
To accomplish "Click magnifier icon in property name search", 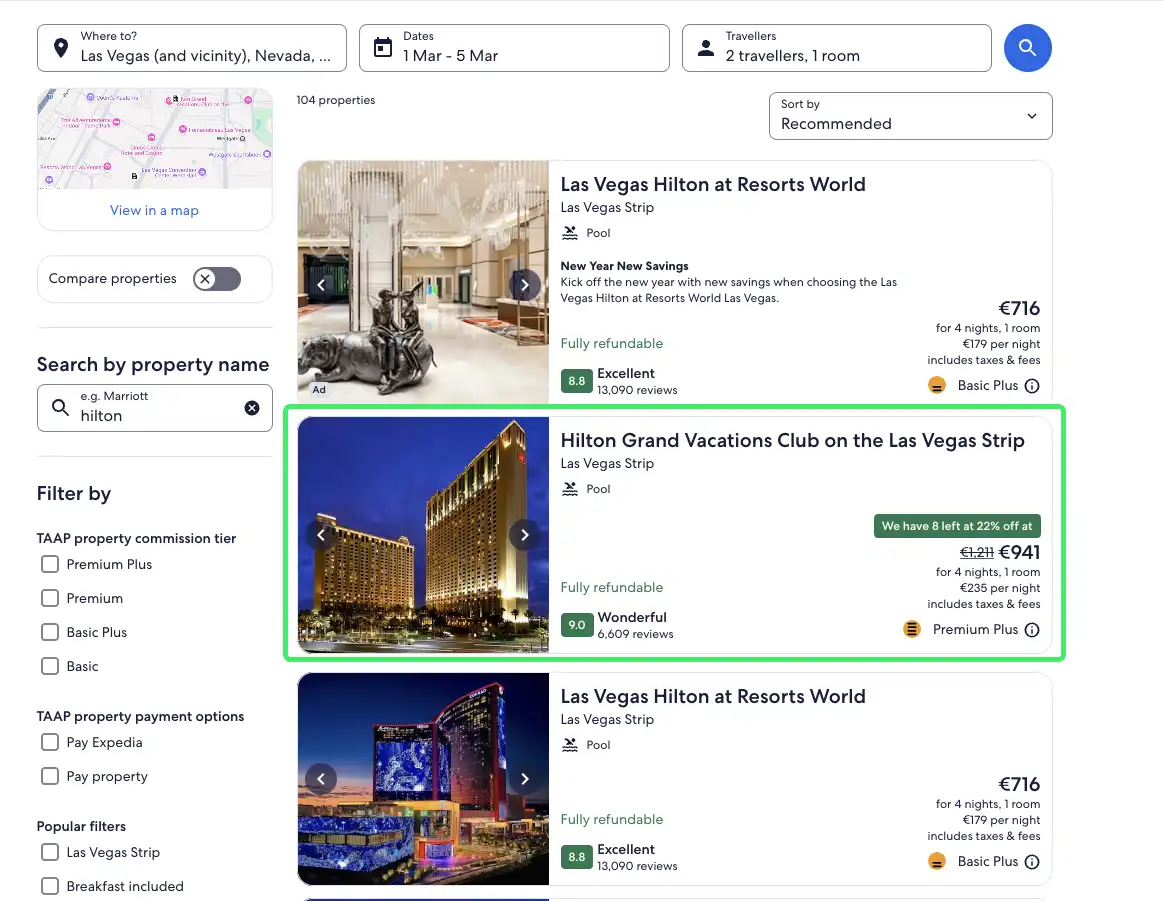I will (x=60, y=407).
